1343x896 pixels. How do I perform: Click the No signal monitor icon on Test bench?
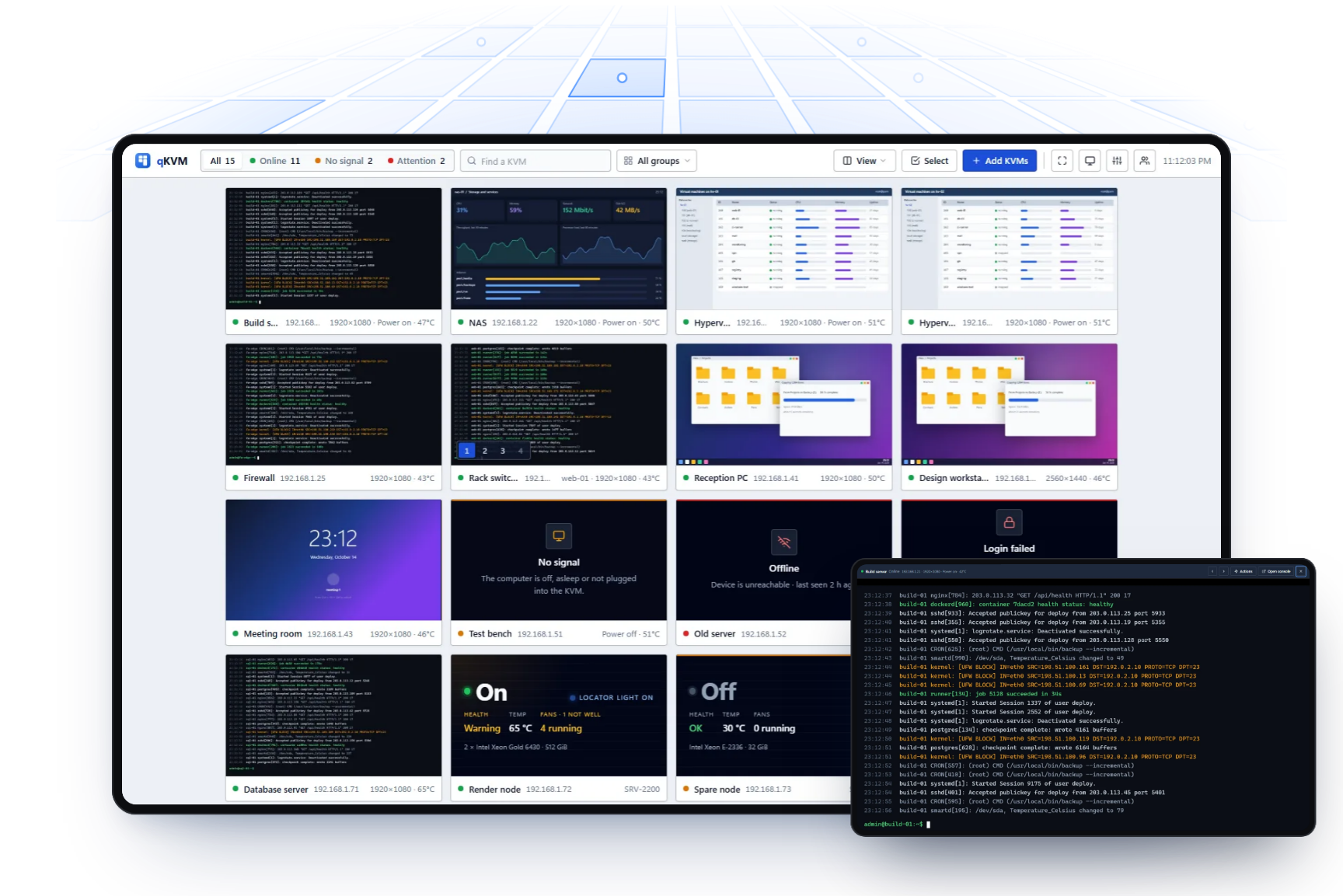pyautogui.click(x=559, y=535)
